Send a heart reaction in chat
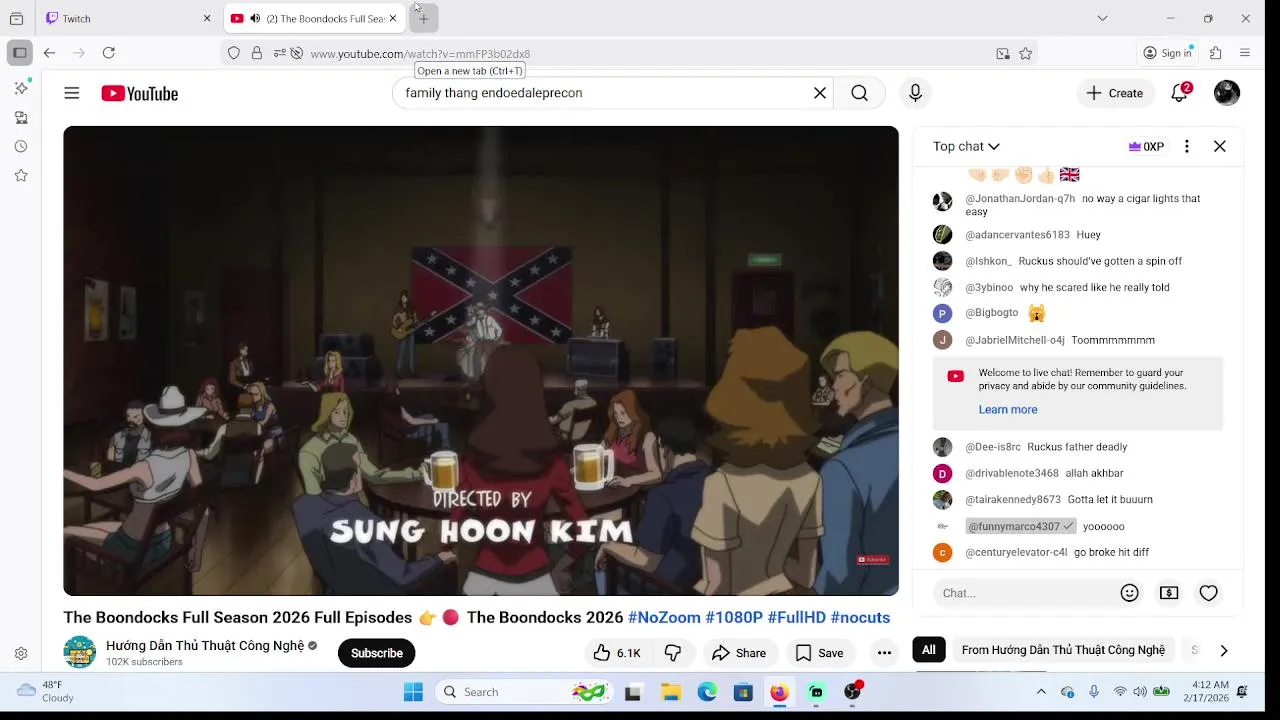 click(1208, 593)
